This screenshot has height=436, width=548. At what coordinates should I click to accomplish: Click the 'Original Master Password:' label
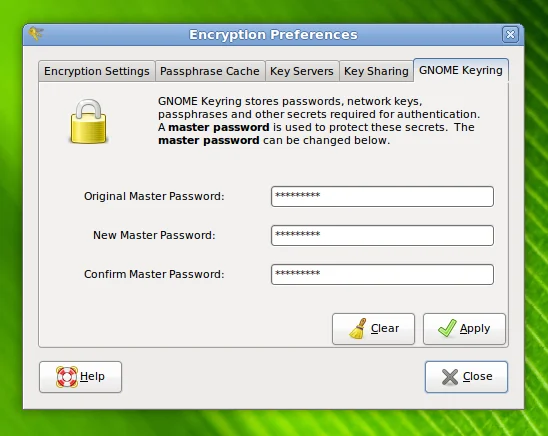(x=154, y=196)
